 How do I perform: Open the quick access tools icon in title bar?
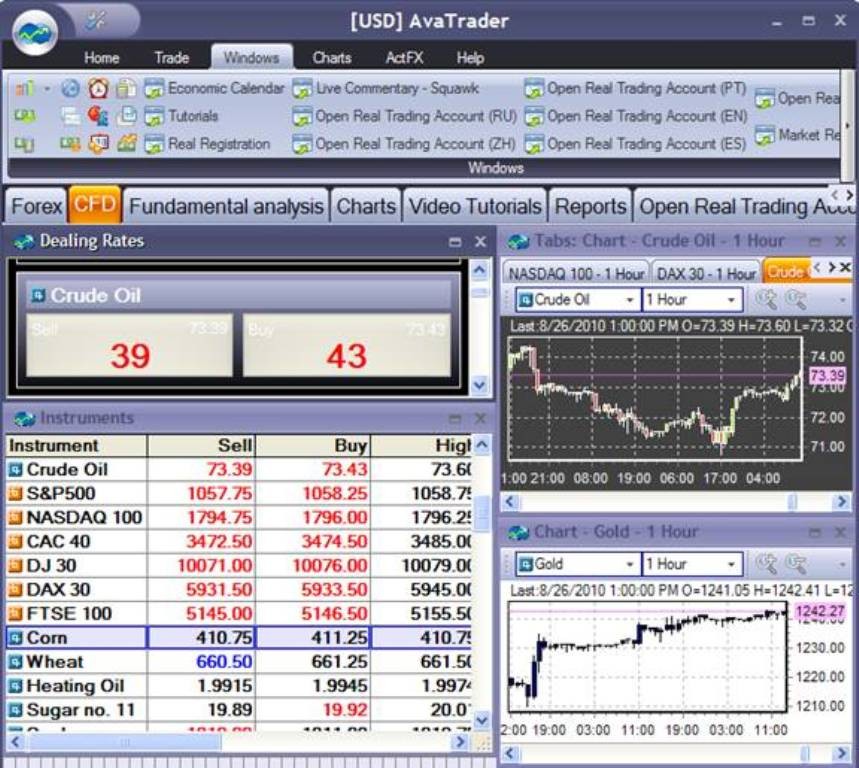click(96, 20)
